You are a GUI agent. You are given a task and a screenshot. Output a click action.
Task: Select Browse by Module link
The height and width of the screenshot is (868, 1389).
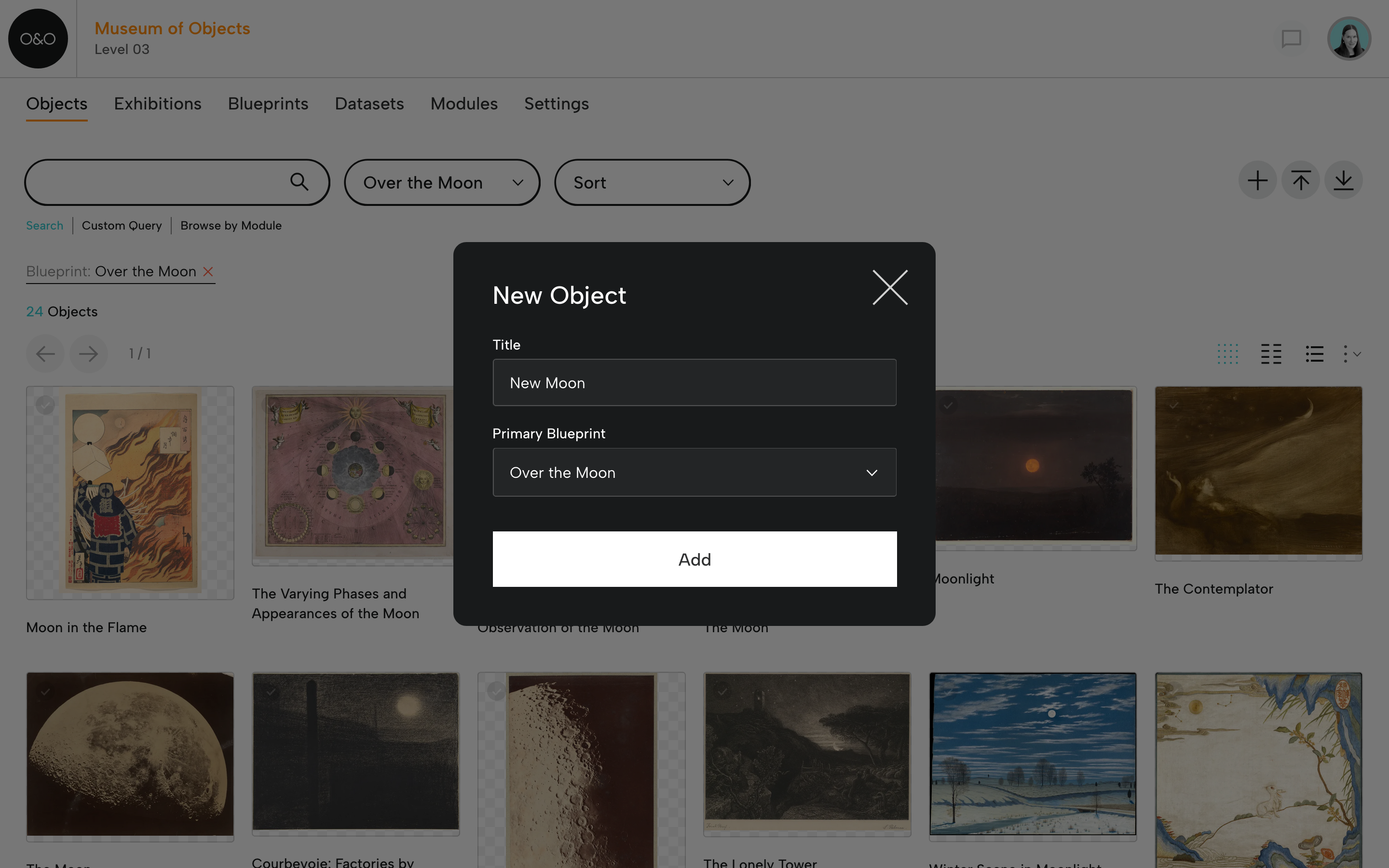pyautogui.click(x=231, y=226)
